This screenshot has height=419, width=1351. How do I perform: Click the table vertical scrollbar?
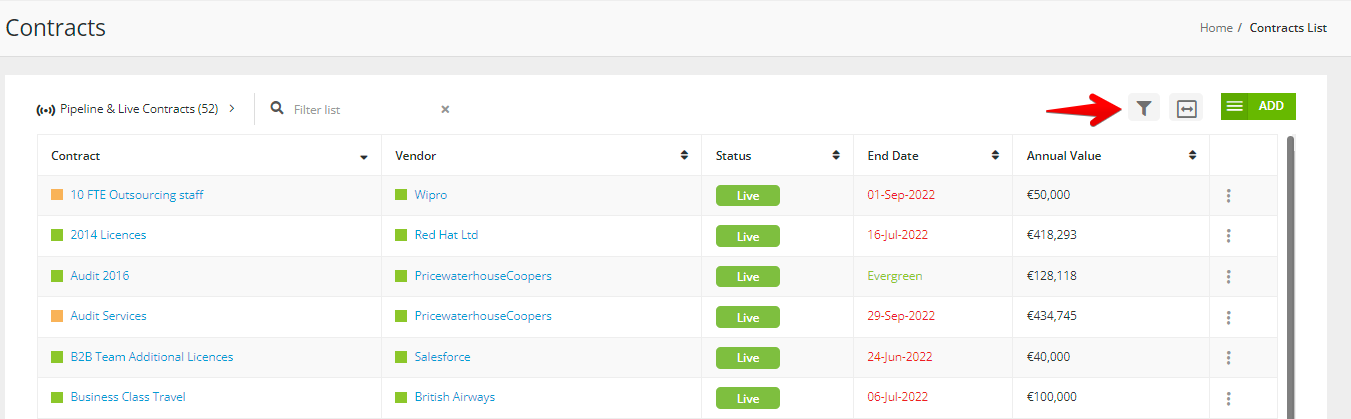point(1290,277)
